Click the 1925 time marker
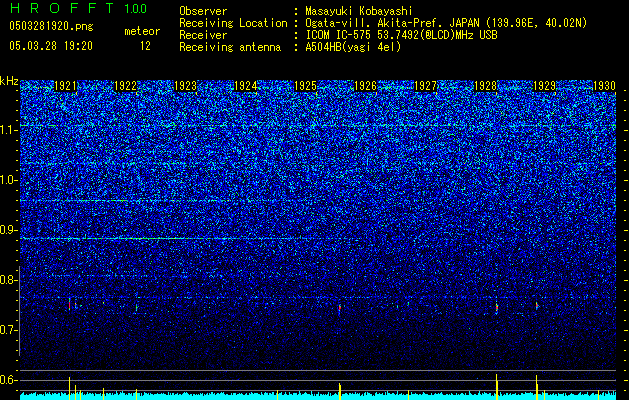The height and width of the screenshot is (400, 629). pyautogui.click(x=305, y=86)
